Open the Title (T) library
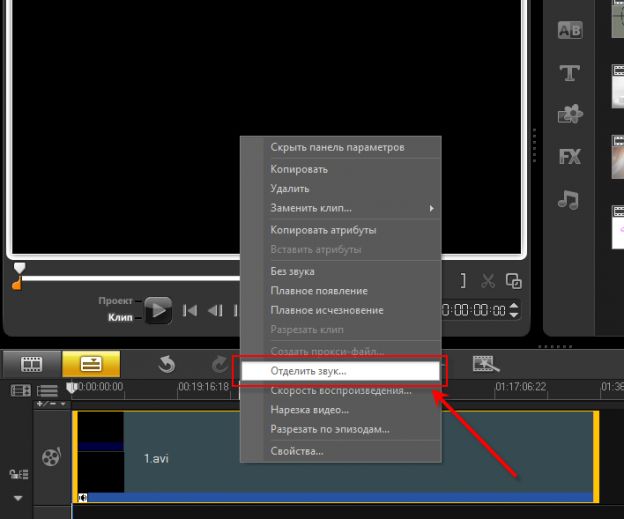This screenshot has width=624, height=519. [x=569, y=73]
